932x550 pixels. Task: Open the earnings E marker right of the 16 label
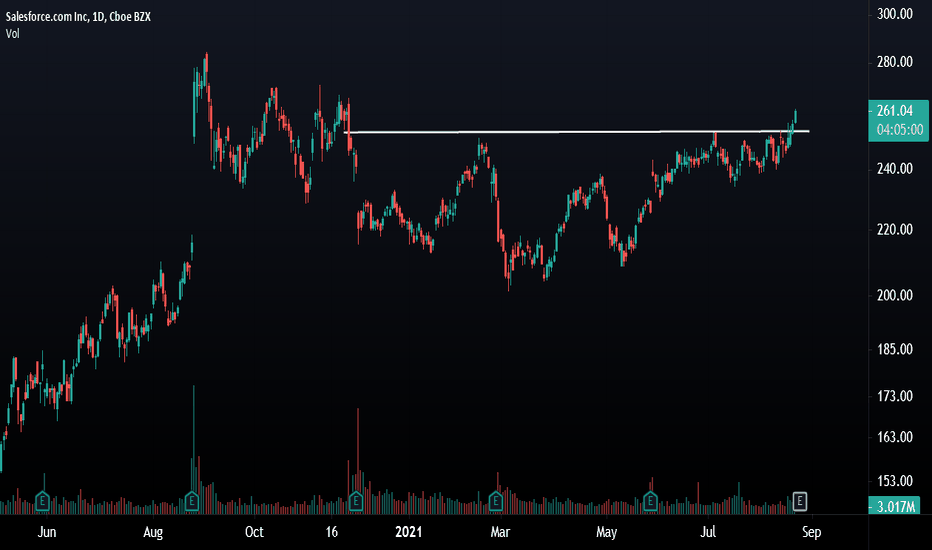pos(355,501)
